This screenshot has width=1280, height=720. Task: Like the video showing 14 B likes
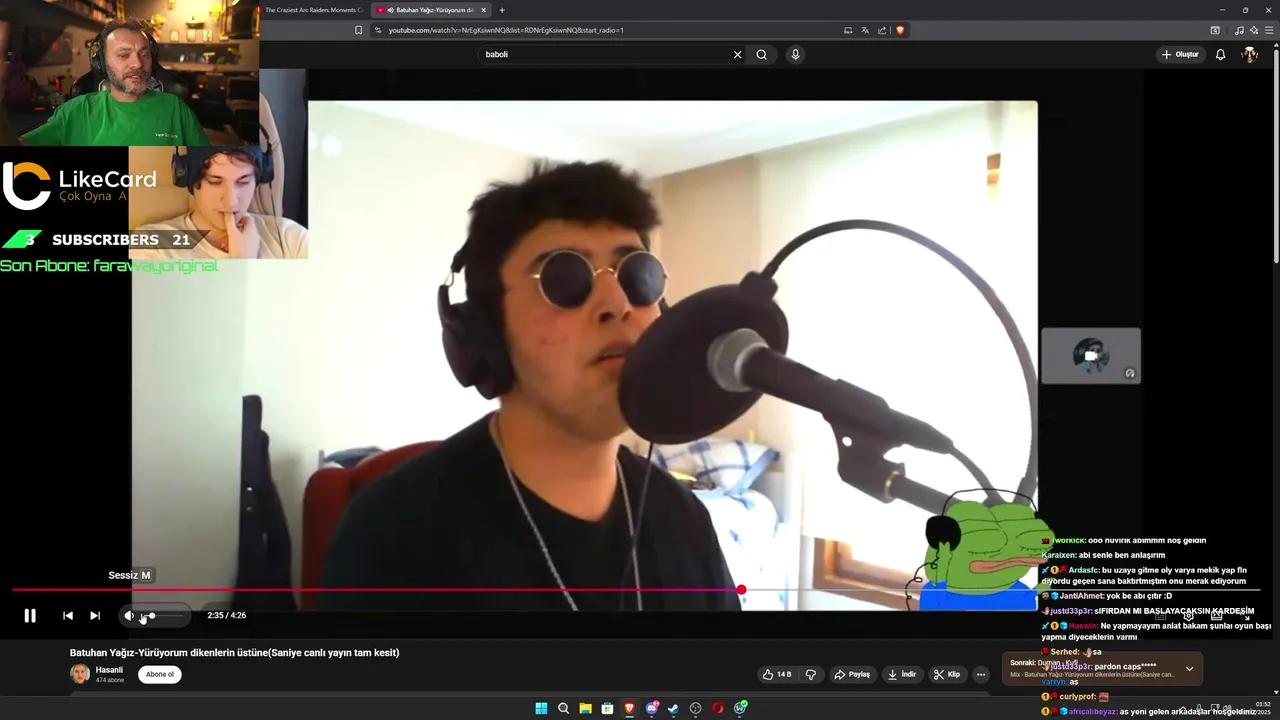pos(778,674)
